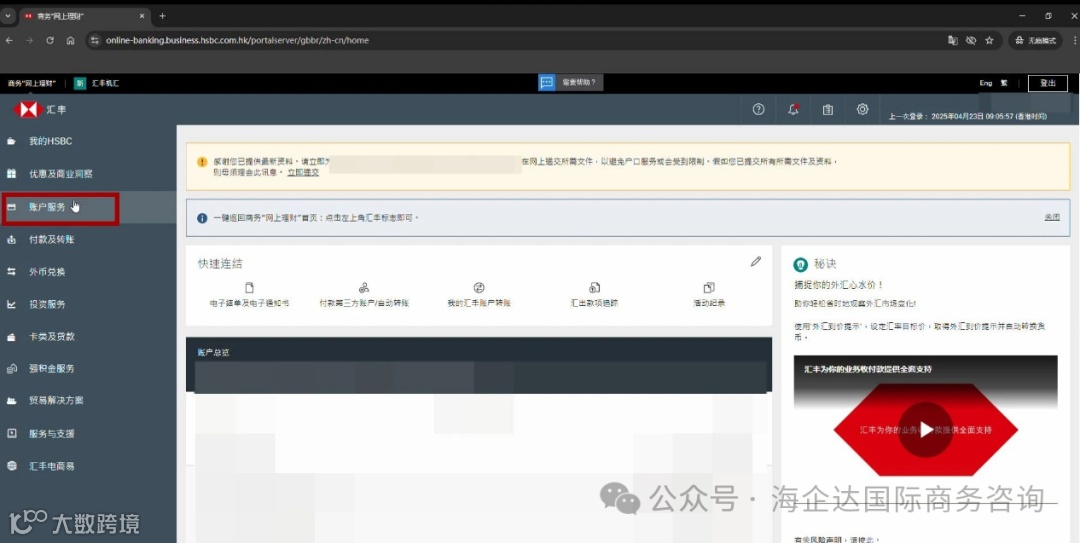The width and height of the screenshot is (1080, 543).
Task: Switch to 商务"网上理财" top tab
Action: [32, 83]
